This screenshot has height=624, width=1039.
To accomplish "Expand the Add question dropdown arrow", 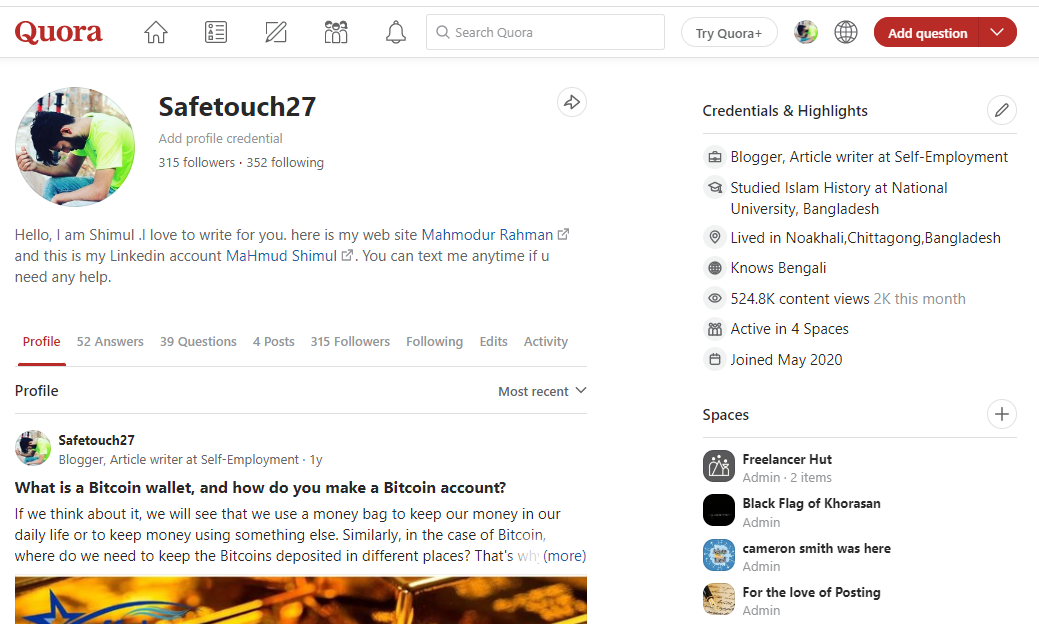I will pyautogui.click(x=997, y=33).
